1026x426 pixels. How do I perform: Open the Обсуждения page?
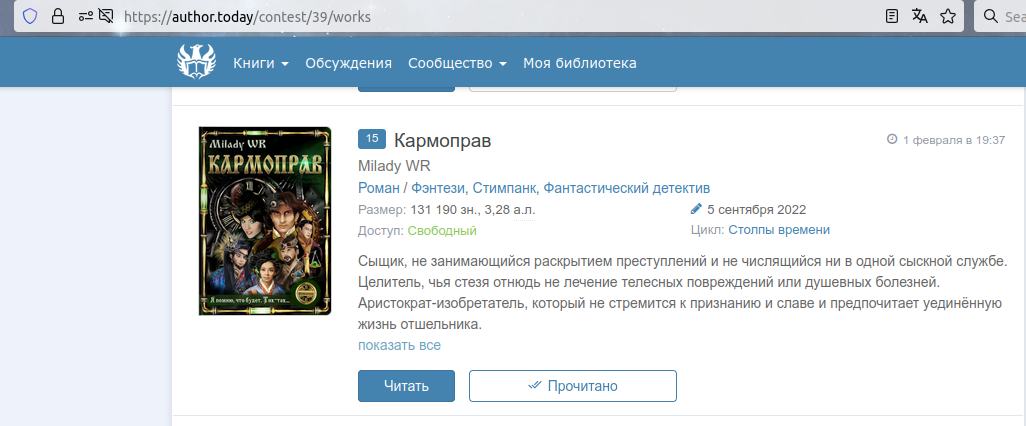tap(348, 63)
